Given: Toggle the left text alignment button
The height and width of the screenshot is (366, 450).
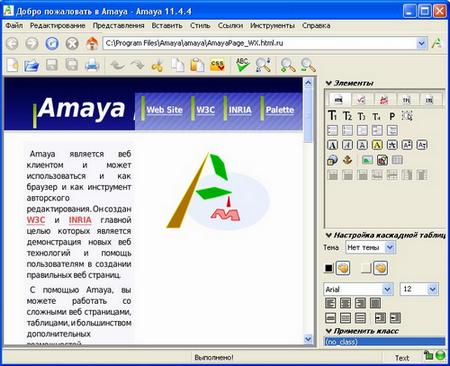Looking at the screenshot, I should click(x=330, y=303).
